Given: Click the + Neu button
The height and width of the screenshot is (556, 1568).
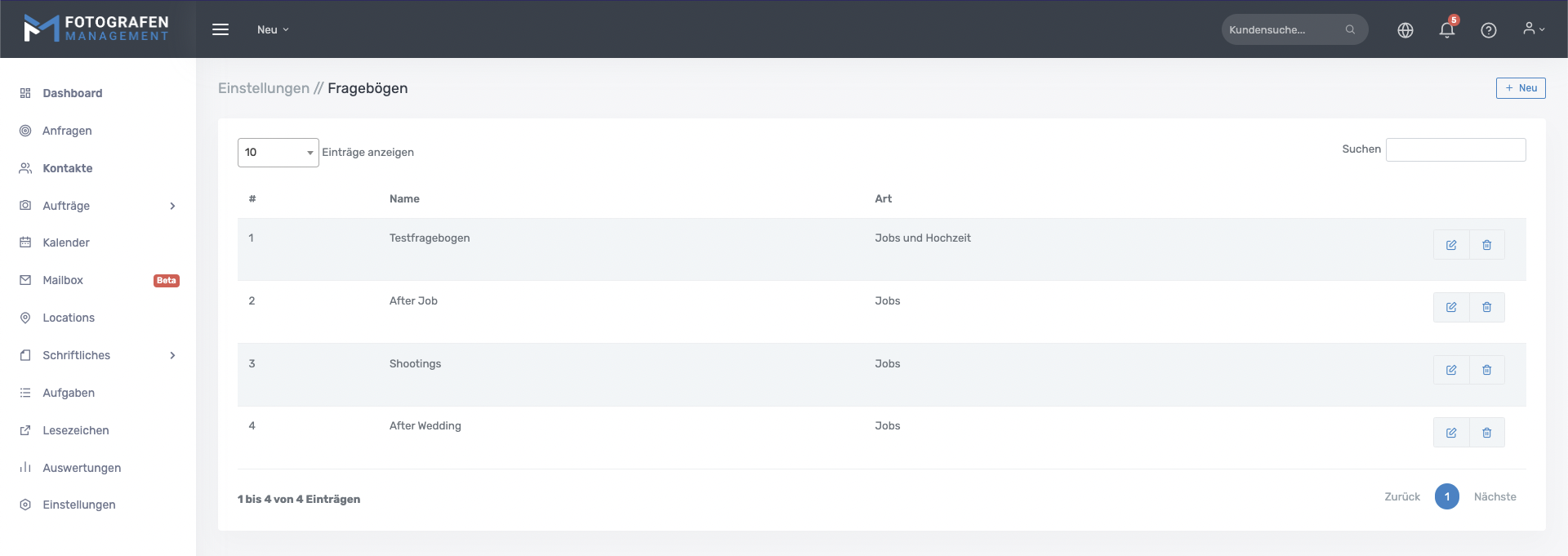Looking at the screenshot, I should (x=1520, y=88).
